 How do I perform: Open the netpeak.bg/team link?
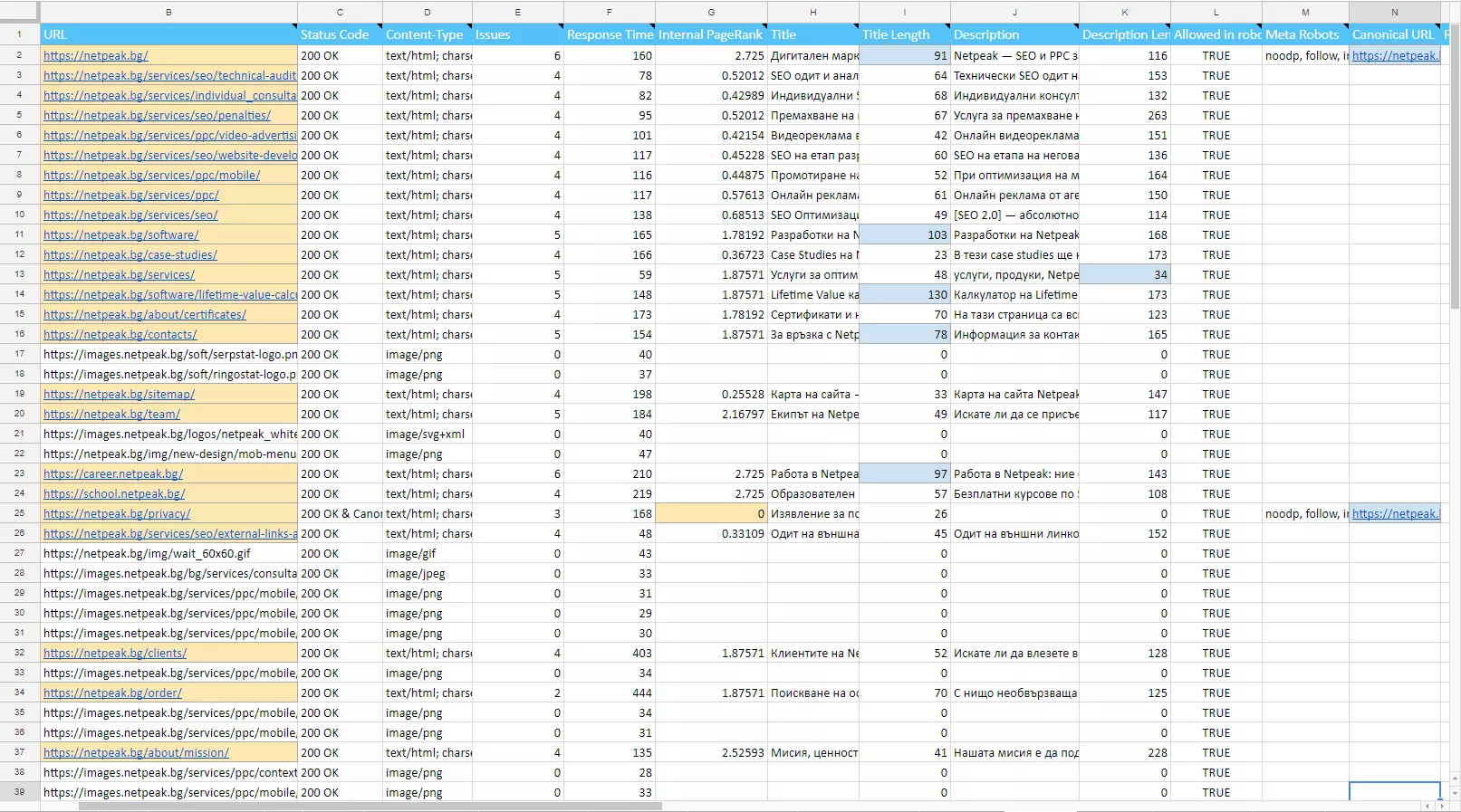(x=112, y=415)
